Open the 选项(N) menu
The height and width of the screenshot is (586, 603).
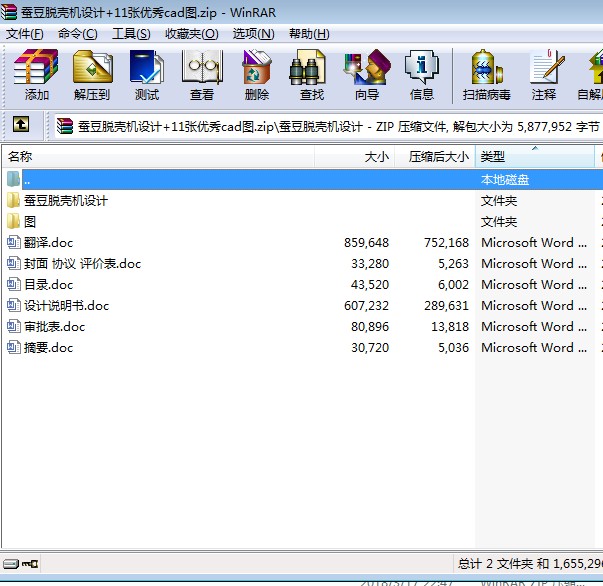coord(253,34)
